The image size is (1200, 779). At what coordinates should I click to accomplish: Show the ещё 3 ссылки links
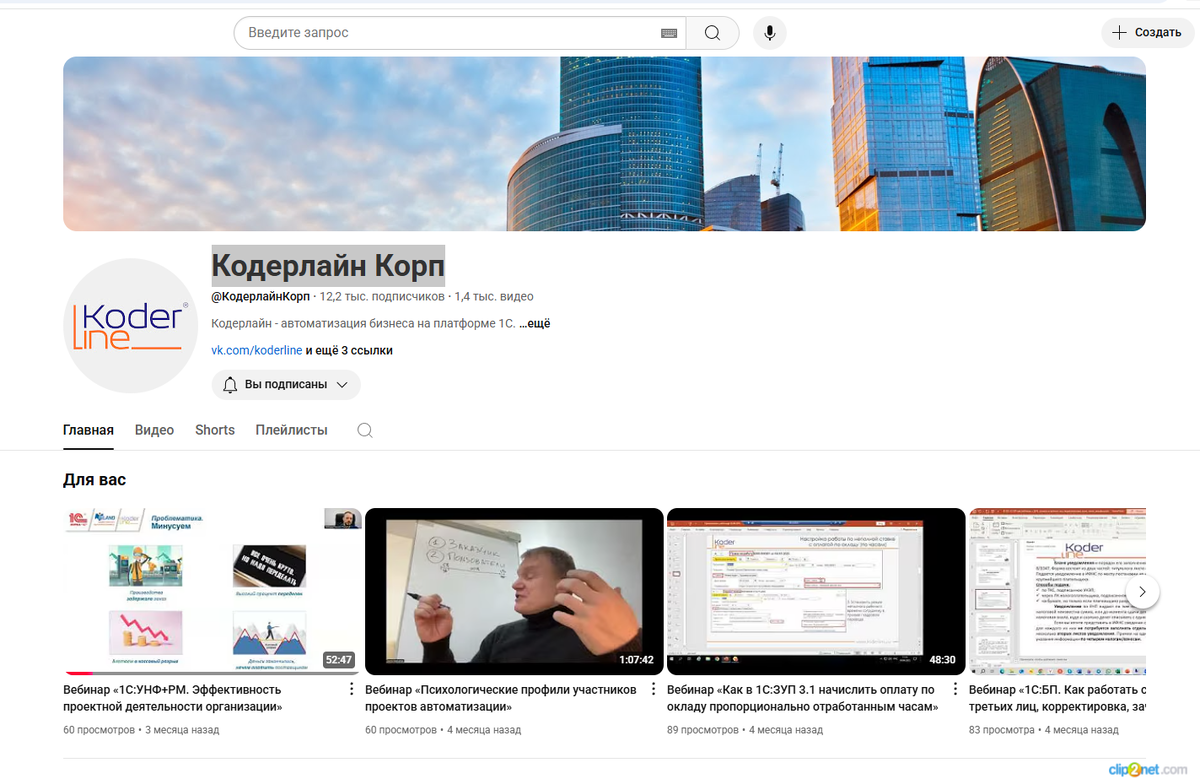pos(349,351)
